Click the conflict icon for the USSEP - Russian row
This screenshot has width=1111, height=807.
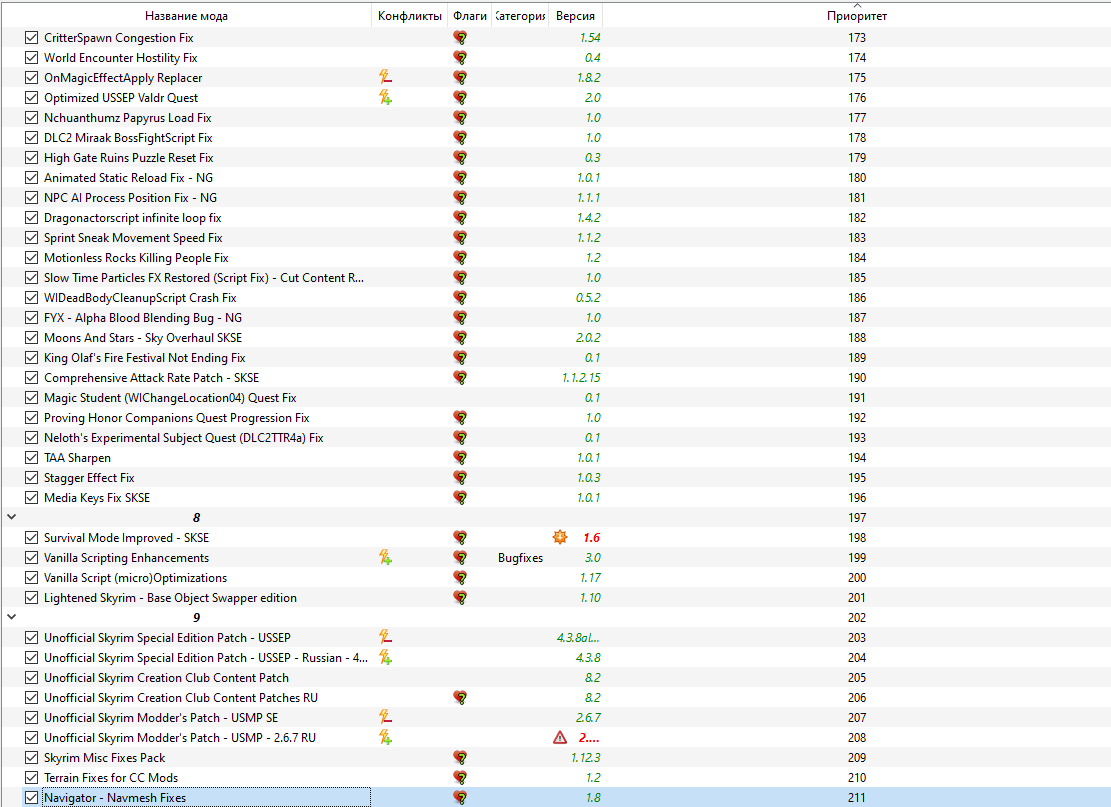385,658
